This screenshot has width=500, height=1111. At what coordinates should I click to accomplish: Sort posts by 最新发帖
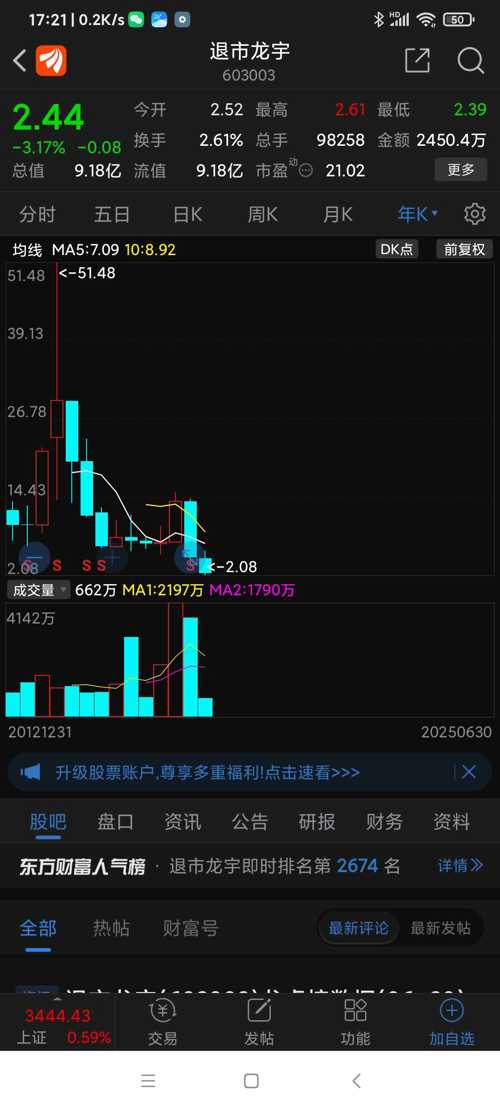pos(441,927)
